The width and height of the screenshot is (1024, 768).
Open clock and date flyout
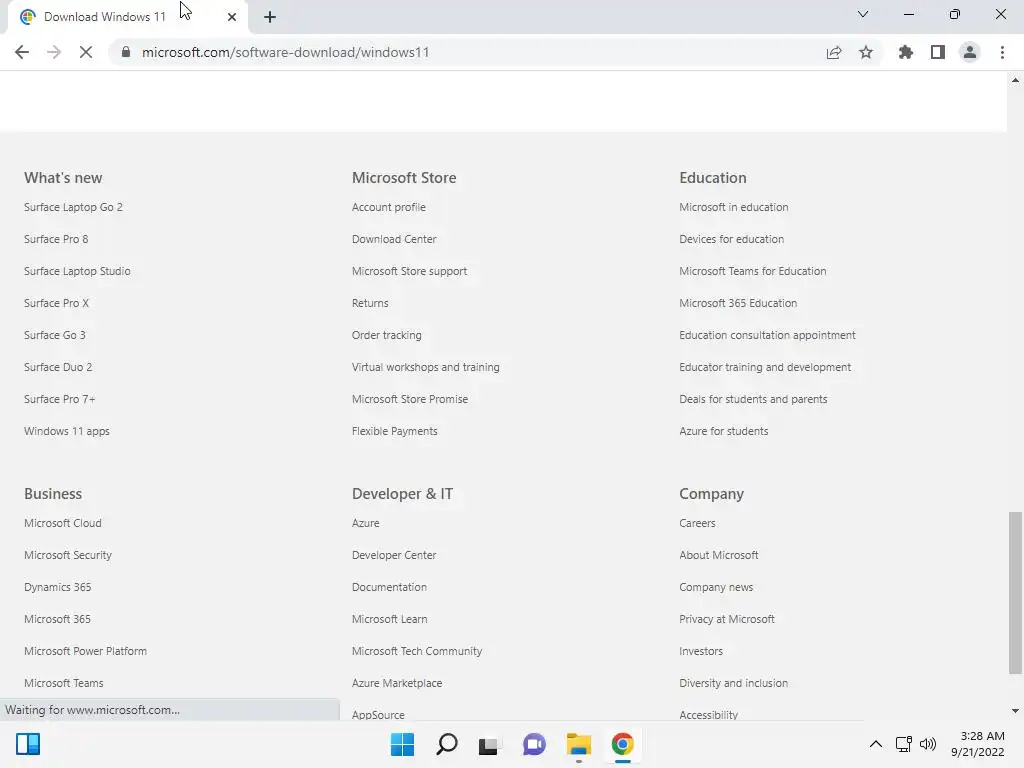[x=978, y=744]
